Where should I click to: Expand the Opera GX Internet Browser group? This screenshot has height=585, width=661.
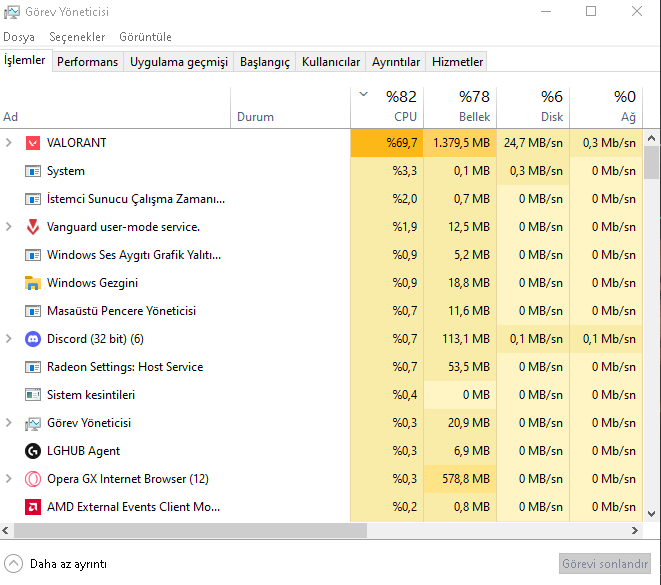coord(8,479)
